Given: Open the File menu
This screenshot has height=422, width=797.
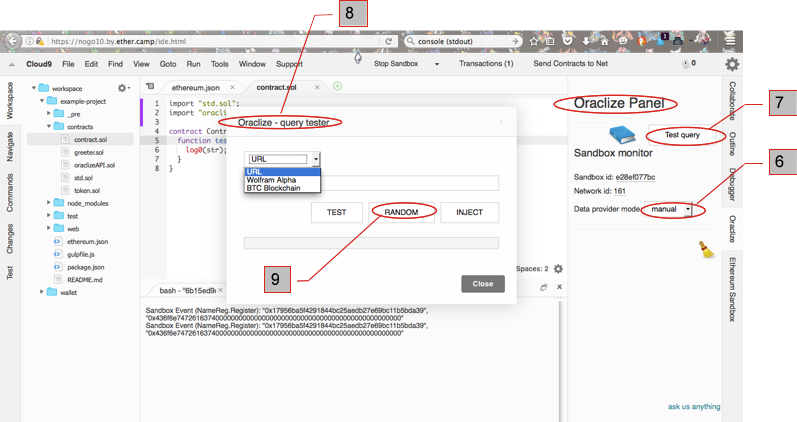Looking at the screenshot, I should [68, 64].
